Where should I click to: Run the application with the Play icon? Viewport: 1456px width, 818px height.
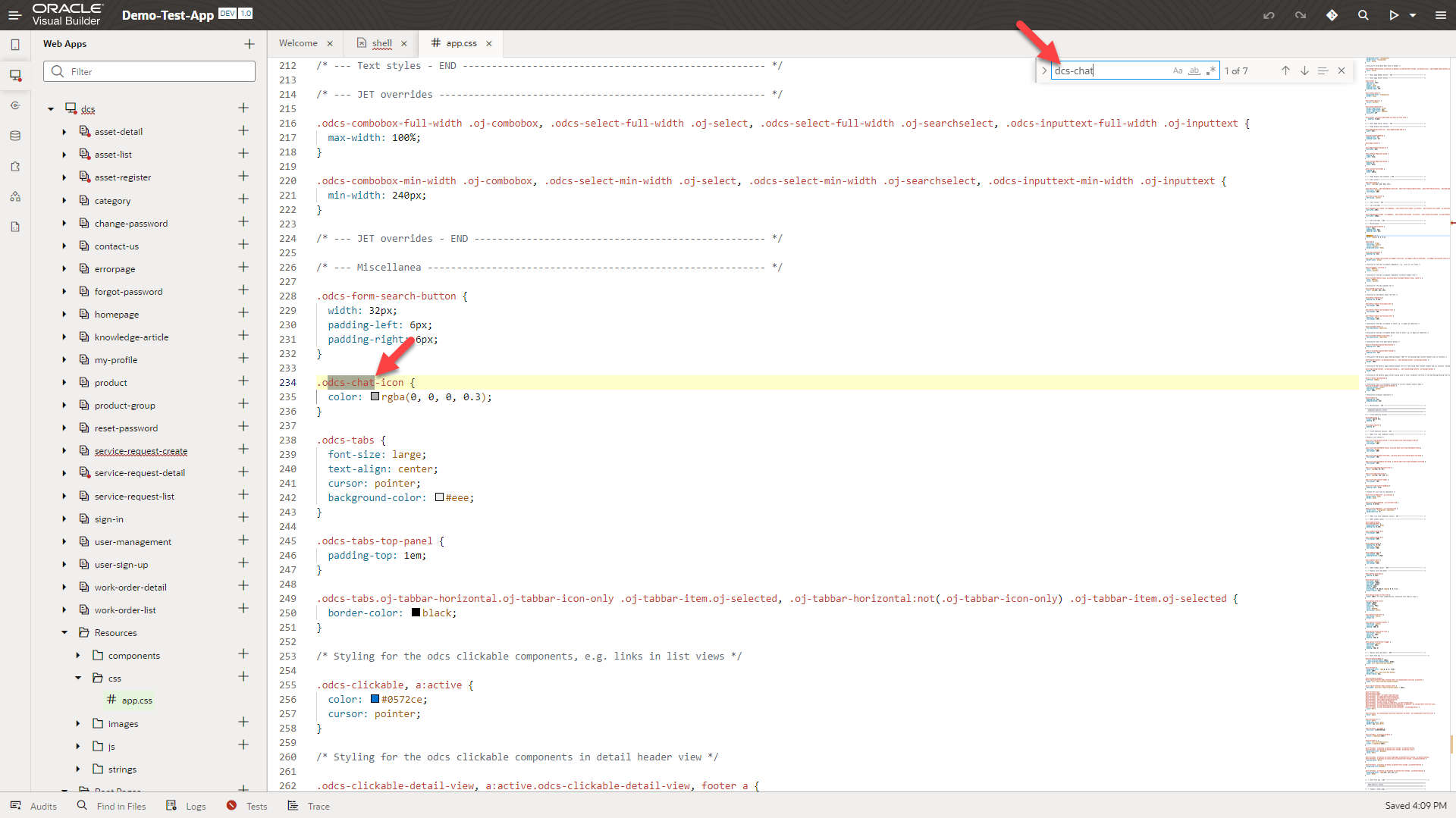click(1395, 15)
